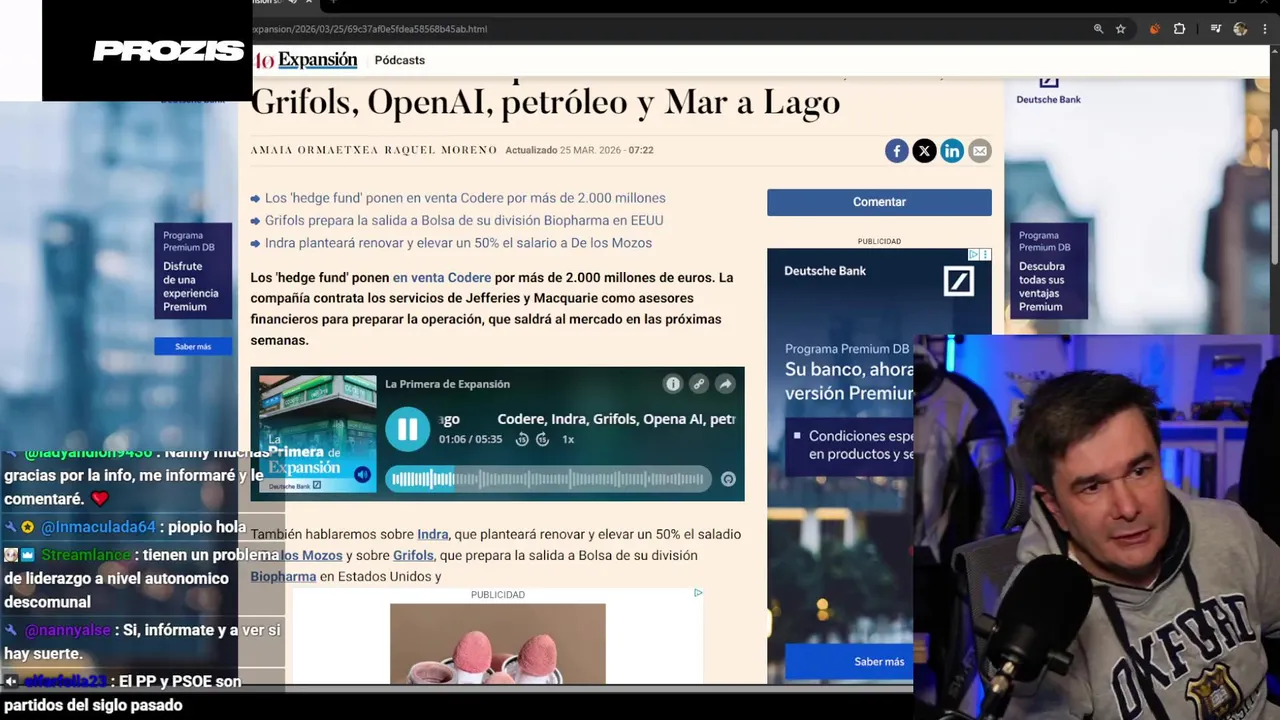Open the 'los Mozos' hyperlink
The height and width of the screenshot is (720, 1280).
pos(311,556)
